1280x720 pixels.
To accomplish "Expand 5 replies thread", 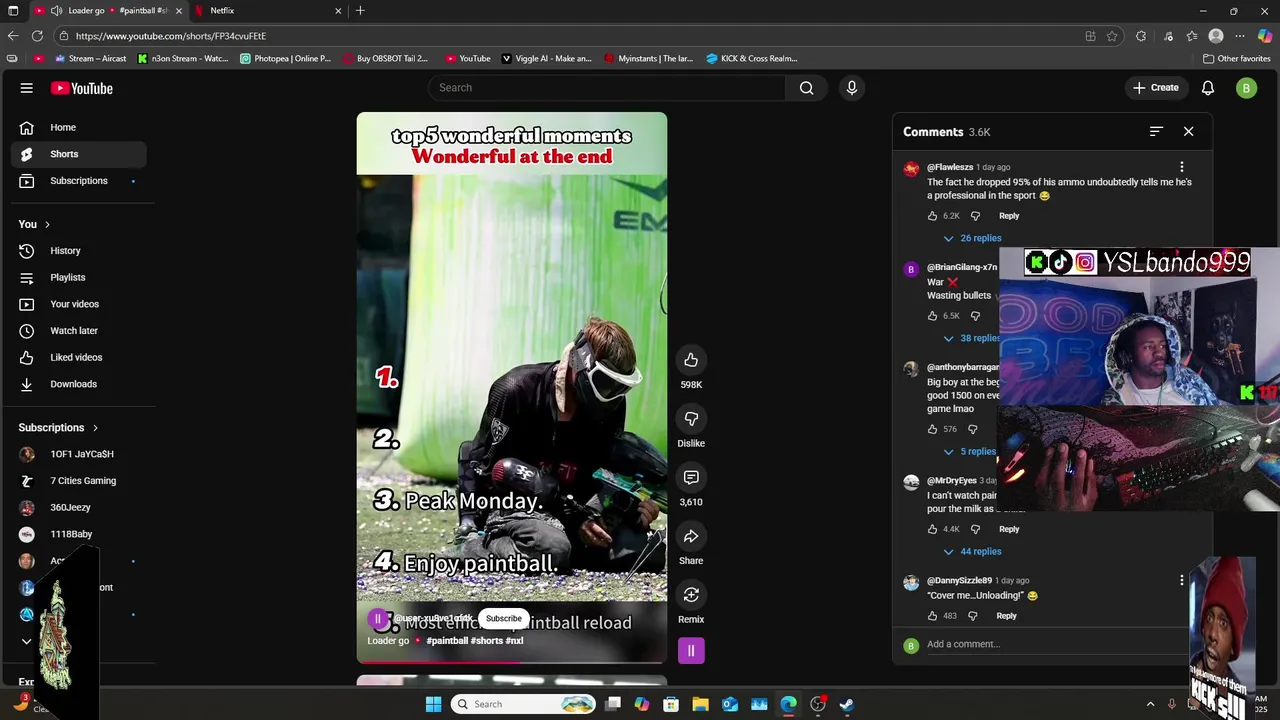I will [x=969, y=451].
